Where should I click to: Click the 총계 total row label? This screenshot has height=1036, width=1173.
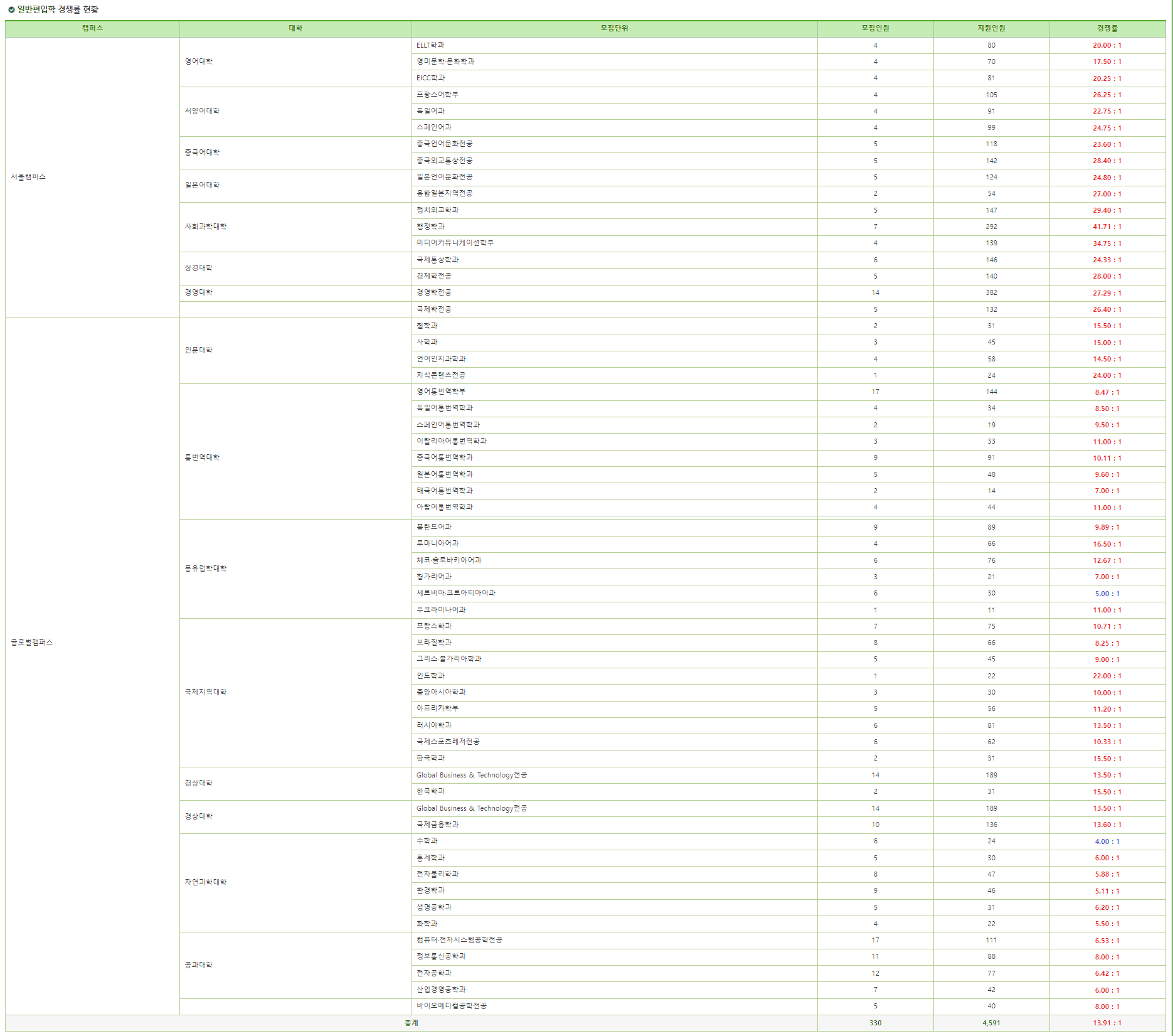tap(411, 1023)
